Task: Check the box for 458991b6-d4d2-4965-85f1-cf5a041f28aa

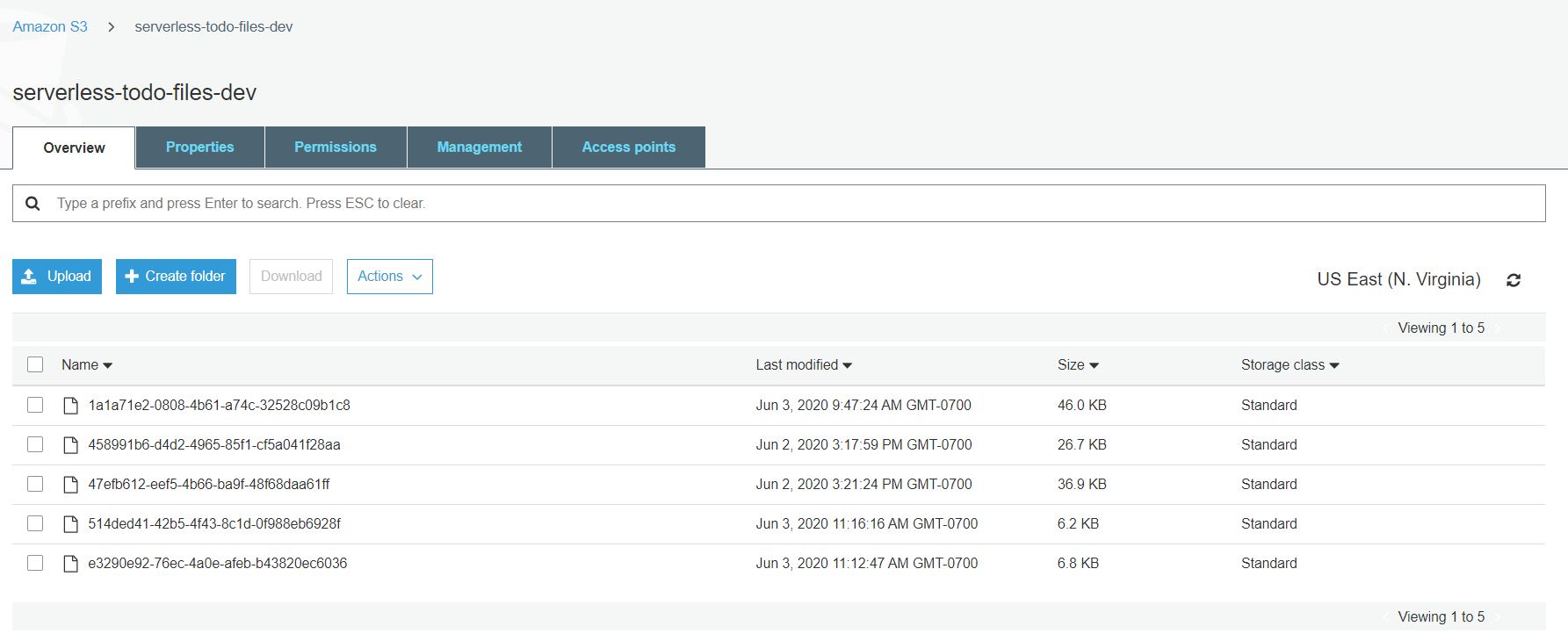Action: coord(35,444)
